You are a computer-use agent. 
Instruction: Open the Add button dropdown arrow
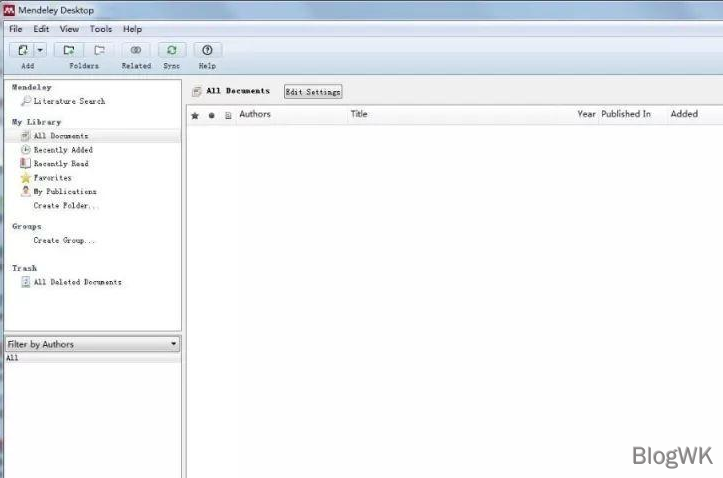coord(40,50)
